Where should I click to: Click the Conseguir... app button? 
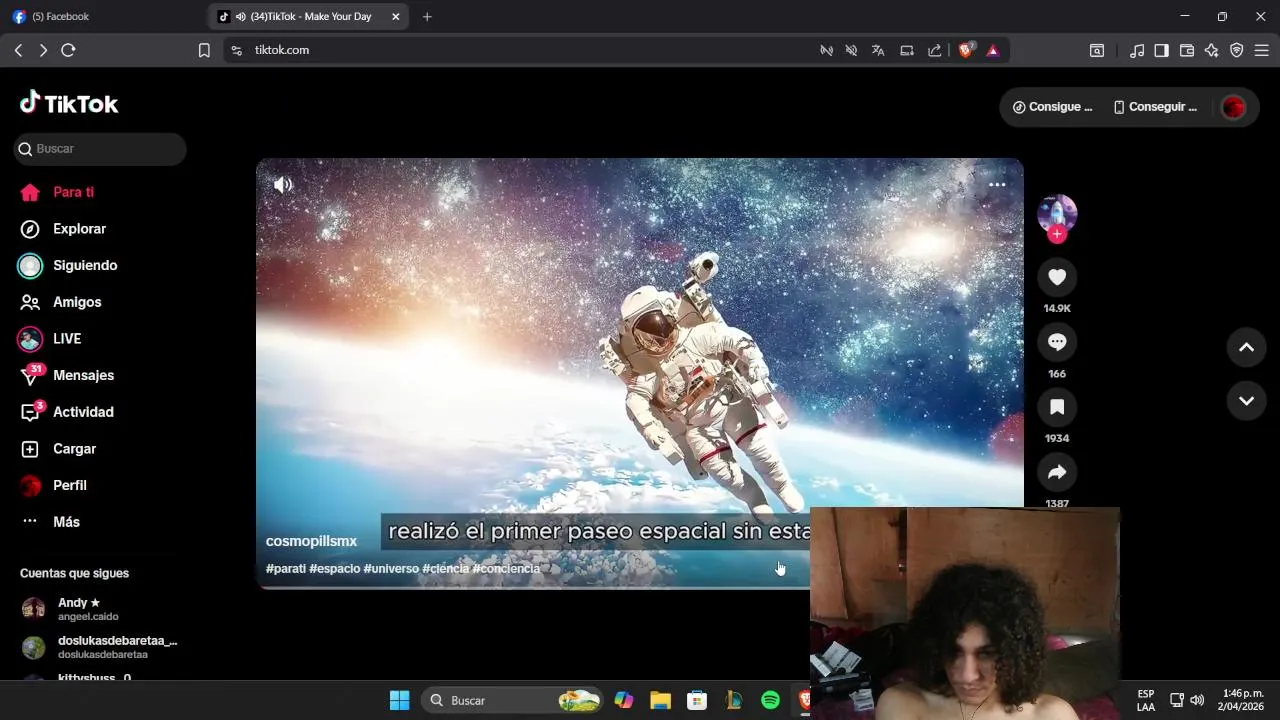point(1155,107)
